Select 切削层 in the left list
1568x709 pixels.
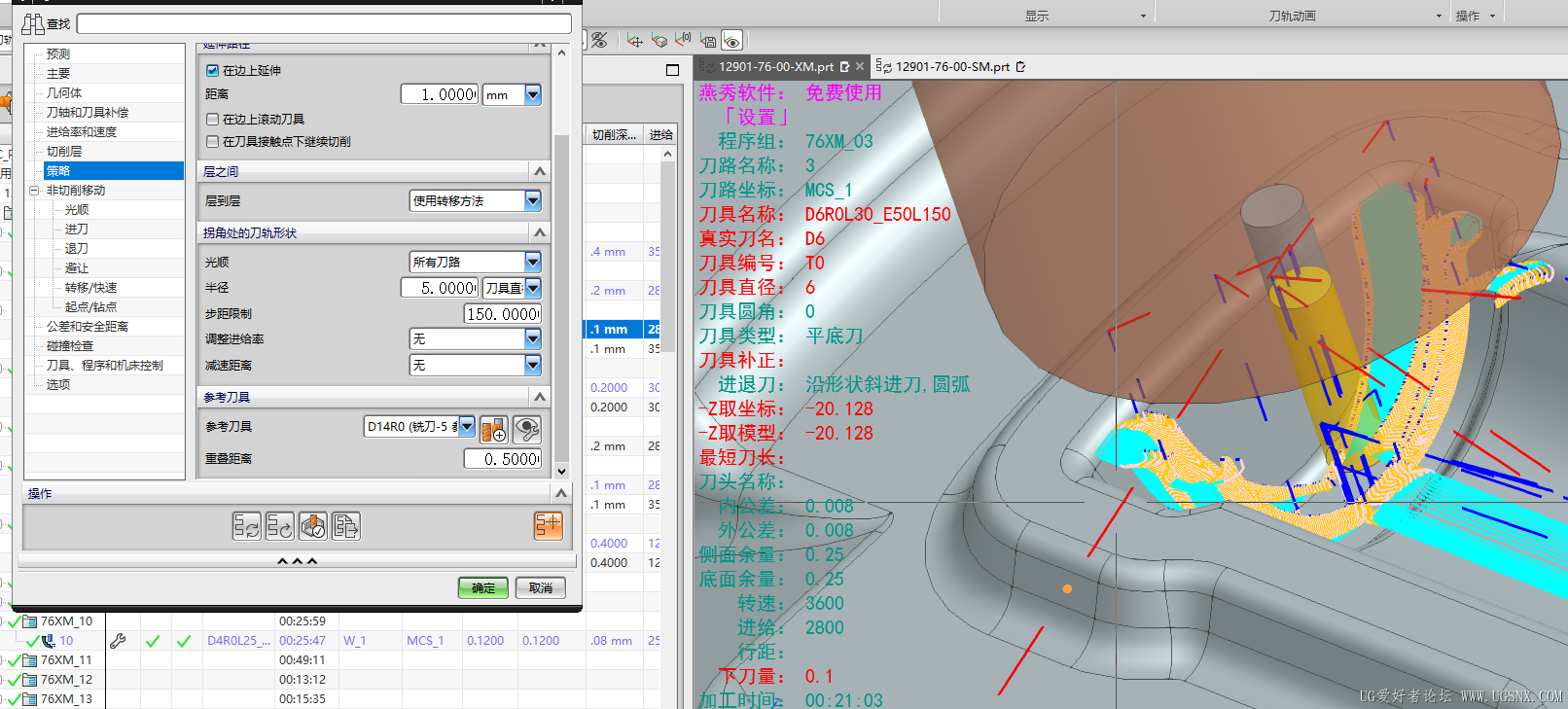click(64, 152)
